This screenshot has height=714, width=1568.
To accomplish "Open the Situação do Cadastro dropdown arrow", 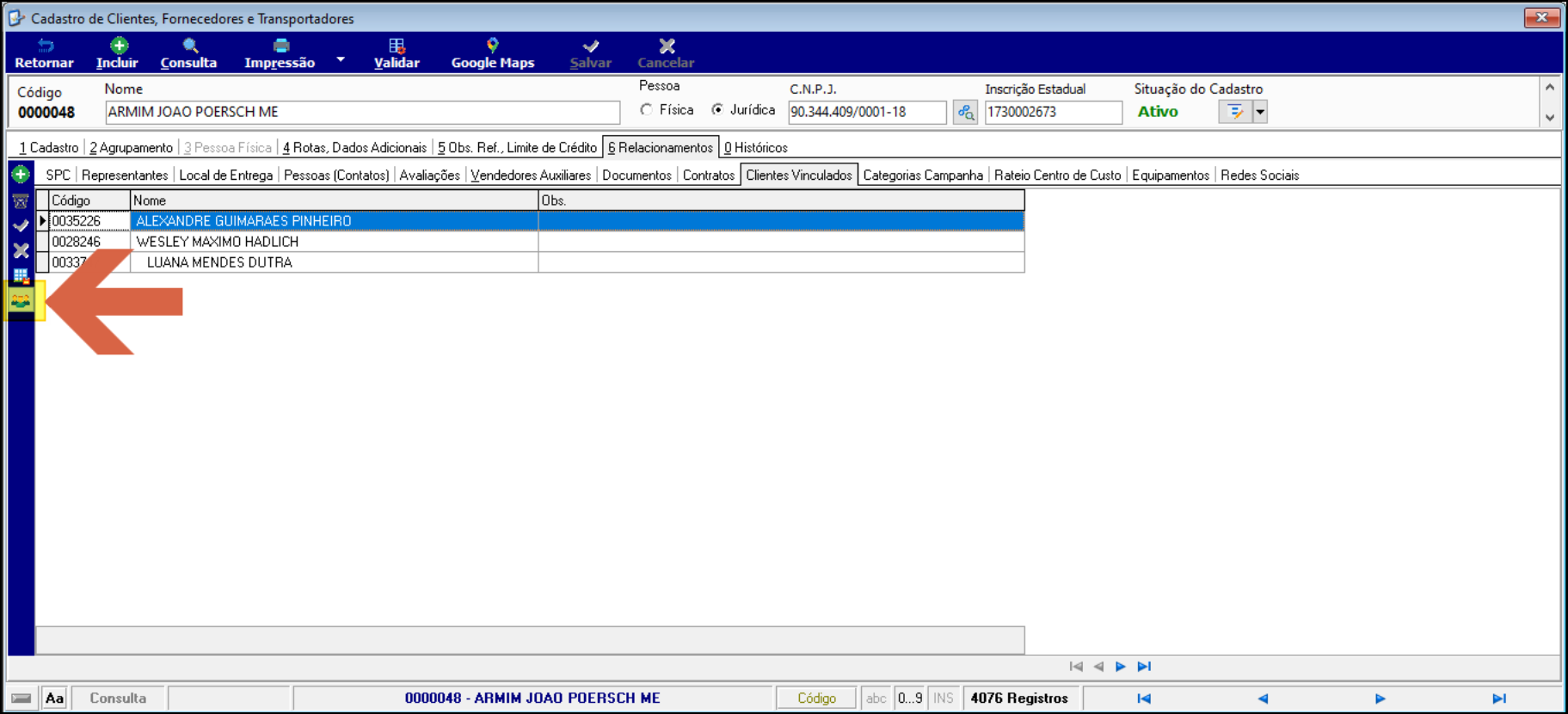I will (x=1260, y=112).
